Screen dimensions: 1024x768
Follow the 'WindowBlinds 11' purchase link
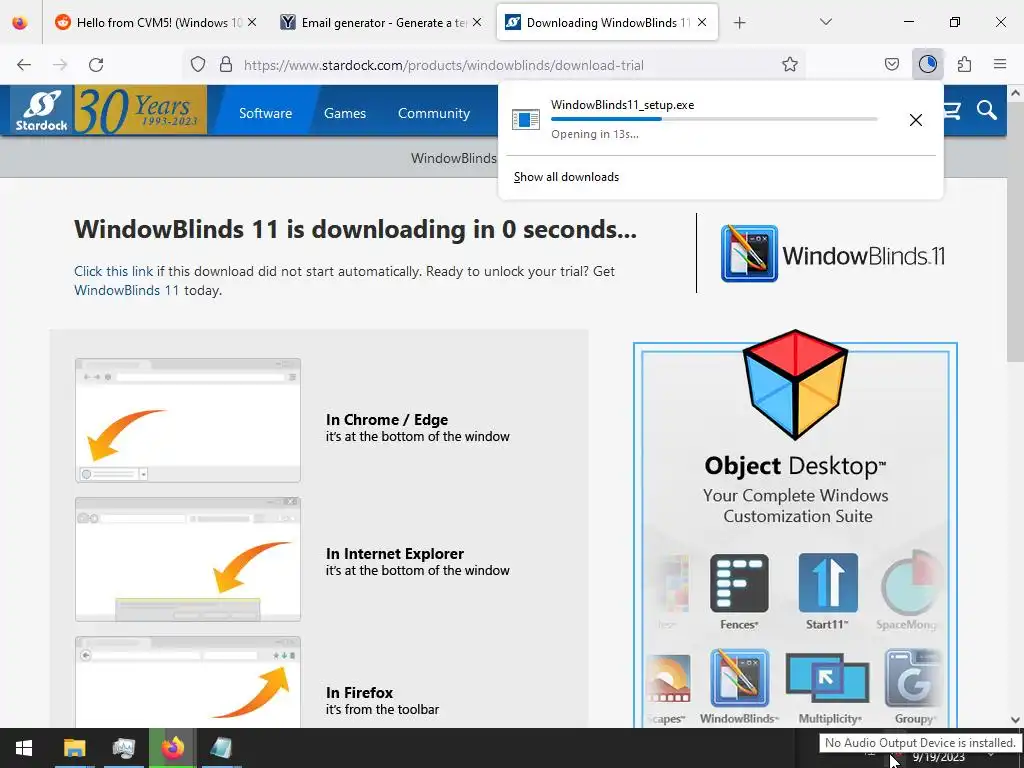tap(126, 290)
